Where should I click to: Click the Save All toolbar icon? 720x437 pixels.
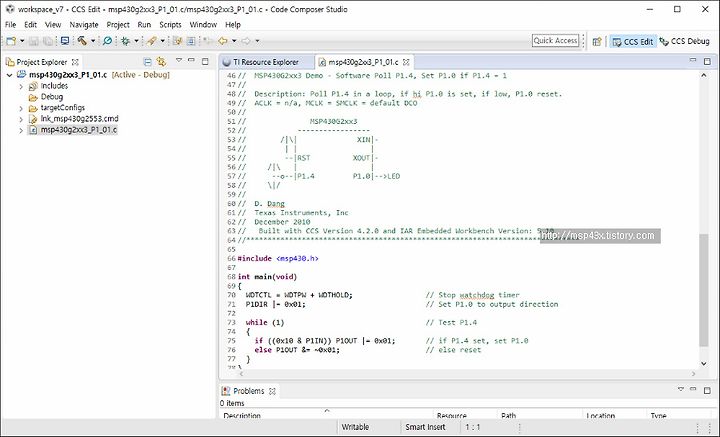point(48,41)
